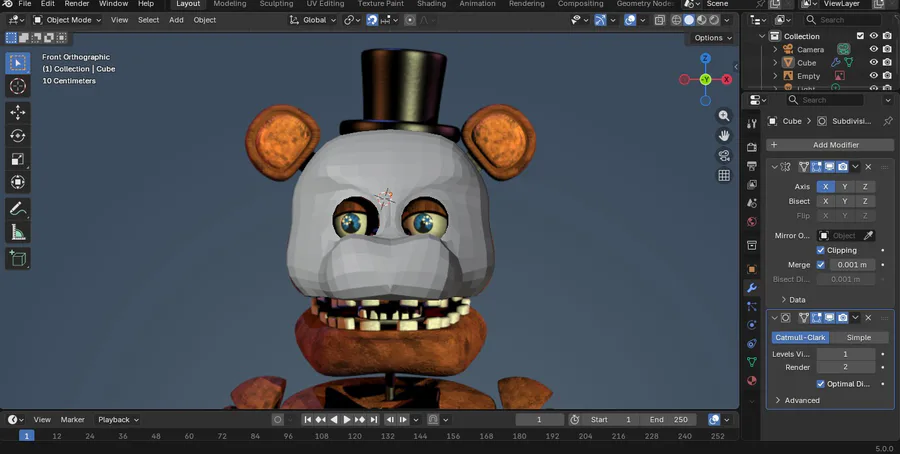Switch to the Shading workspace tab
This screenshot has height=454, width=900.
(431, 3)
